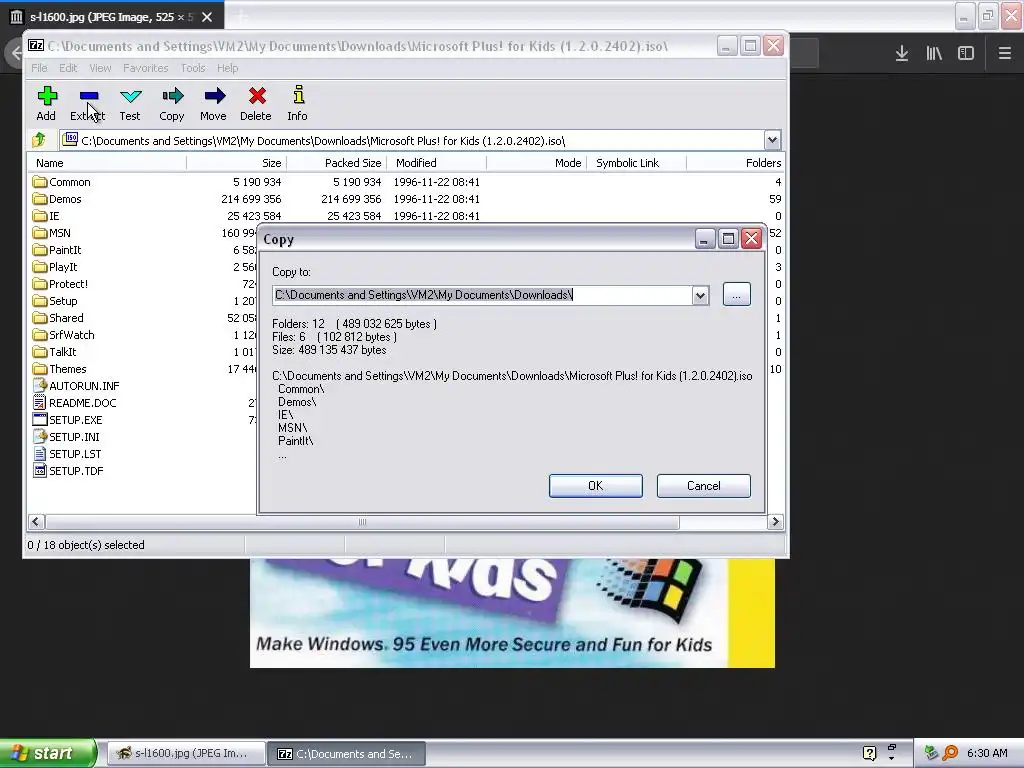The height and width of the screenshot is (768, 1024).
Task: Click the Copy to path field
Action: [483, 295]
